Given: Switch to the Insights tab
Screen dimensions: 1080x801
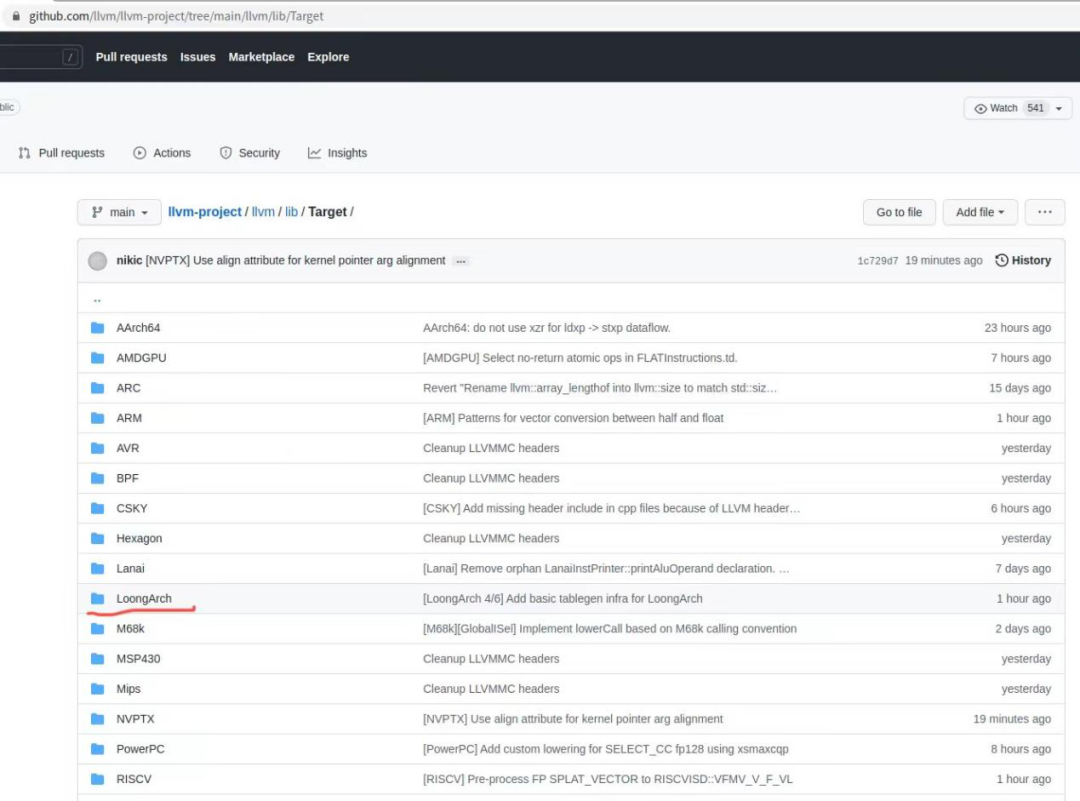Looking at the screenshot, I should 337,153.
